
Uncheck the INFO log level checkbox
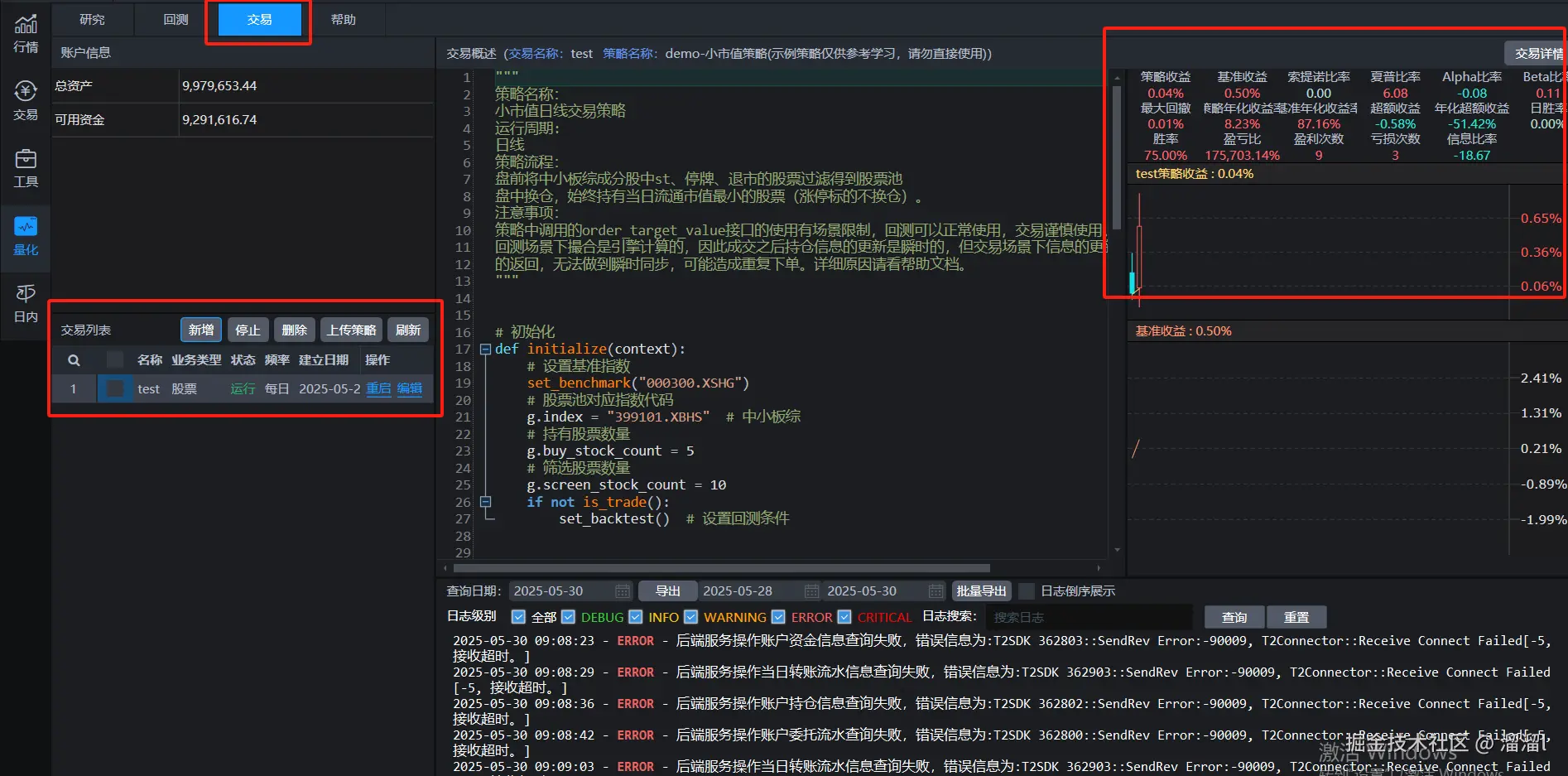coord(636,617)
